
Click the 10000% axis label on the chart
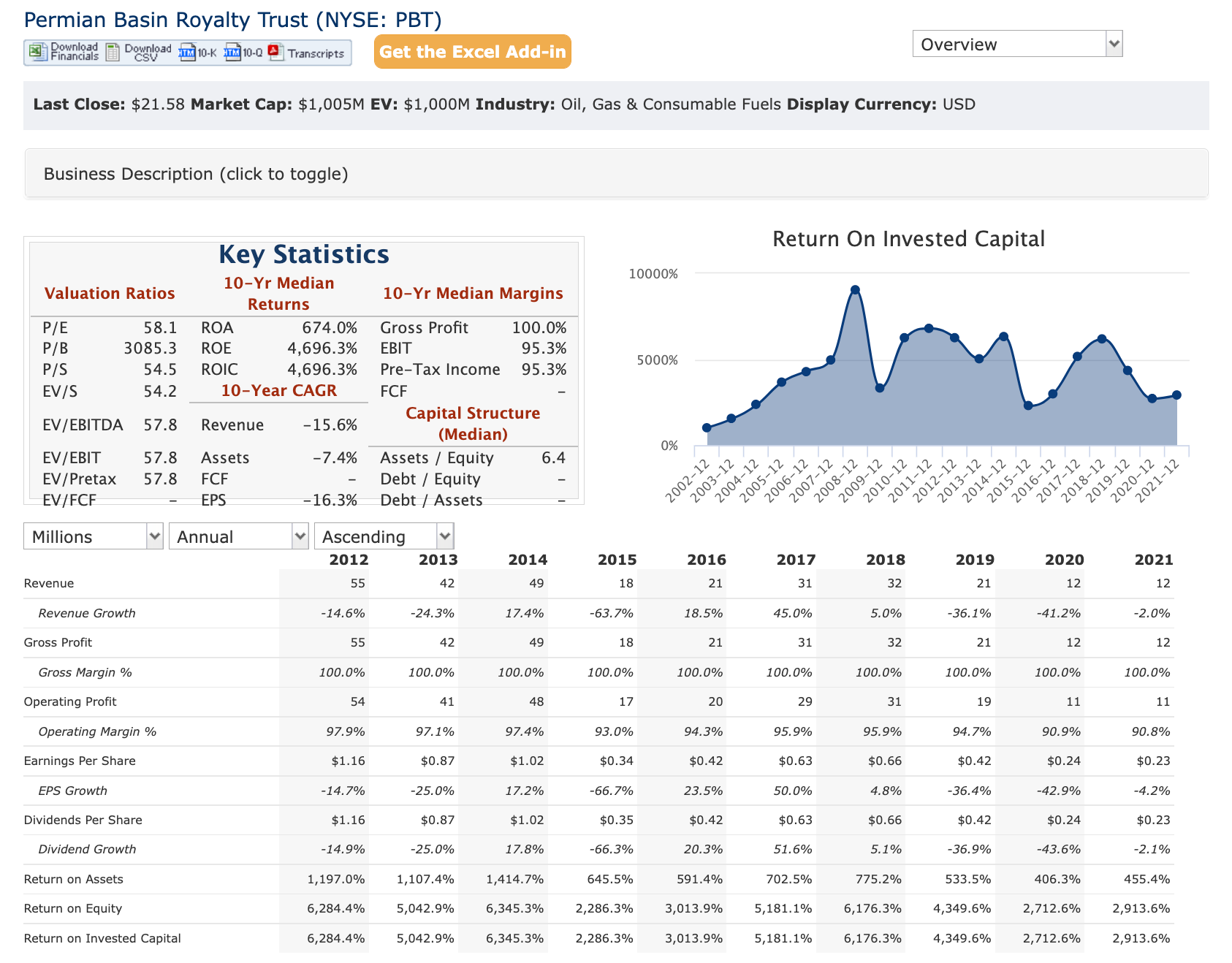(x=653, y=274)
